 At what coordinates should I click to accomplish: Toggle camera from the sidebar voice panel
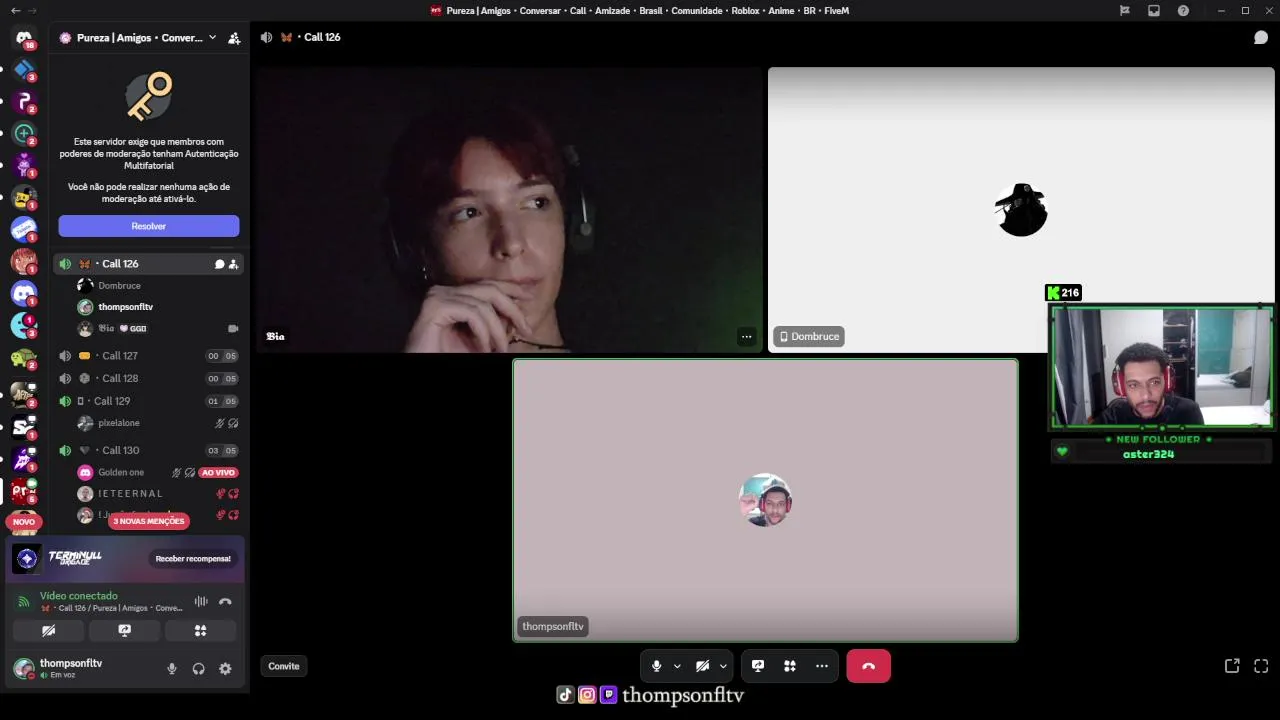48,631
